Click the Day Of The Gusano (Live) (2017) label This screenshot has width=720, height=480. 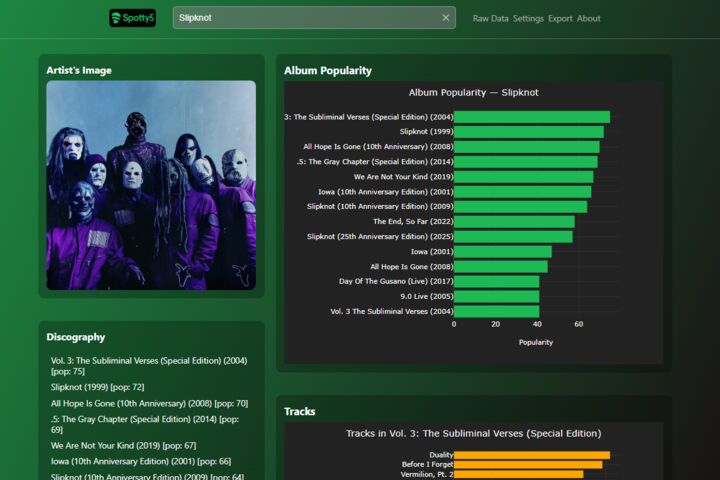tap(396, 282)
